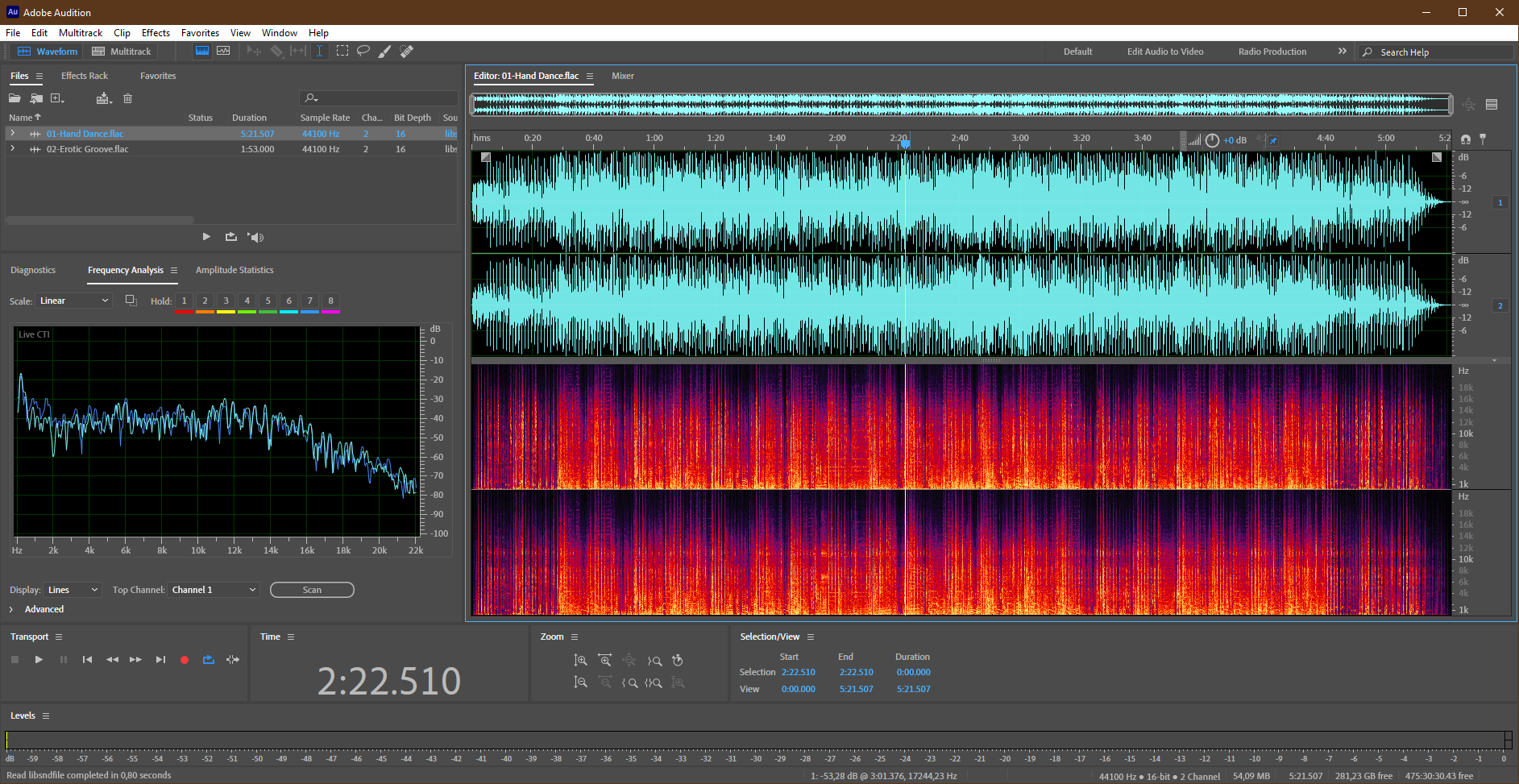
Task: Click the Import File icon
Action: 36,98
